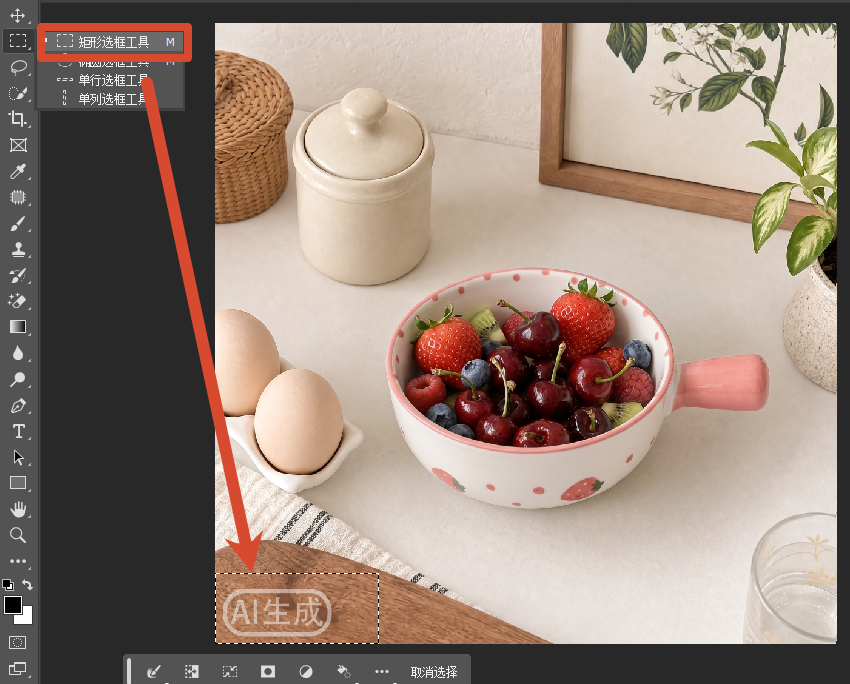
Task: Select the Crop tool
Action: (x=17, y=119)
